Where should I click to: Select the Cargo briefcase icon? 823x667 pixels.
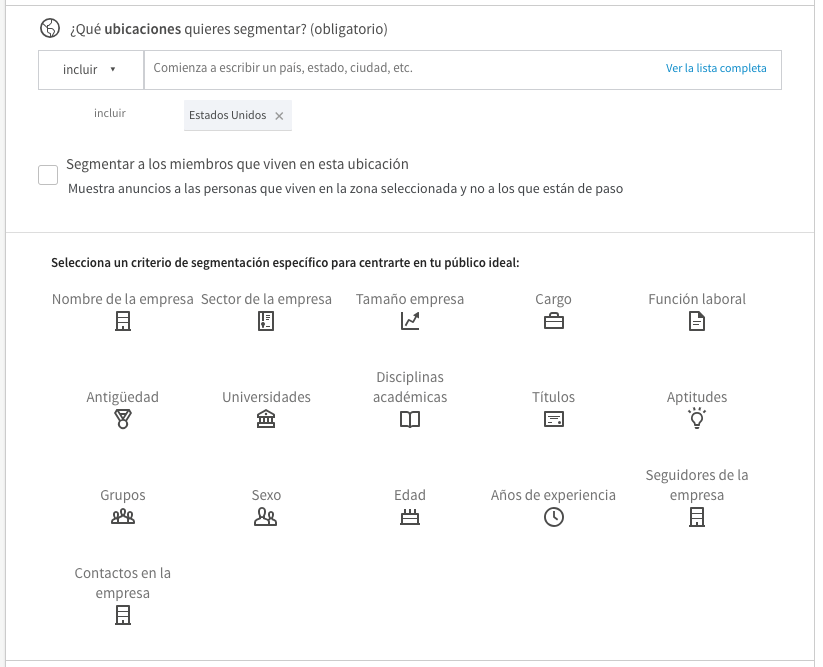(554, 321)
